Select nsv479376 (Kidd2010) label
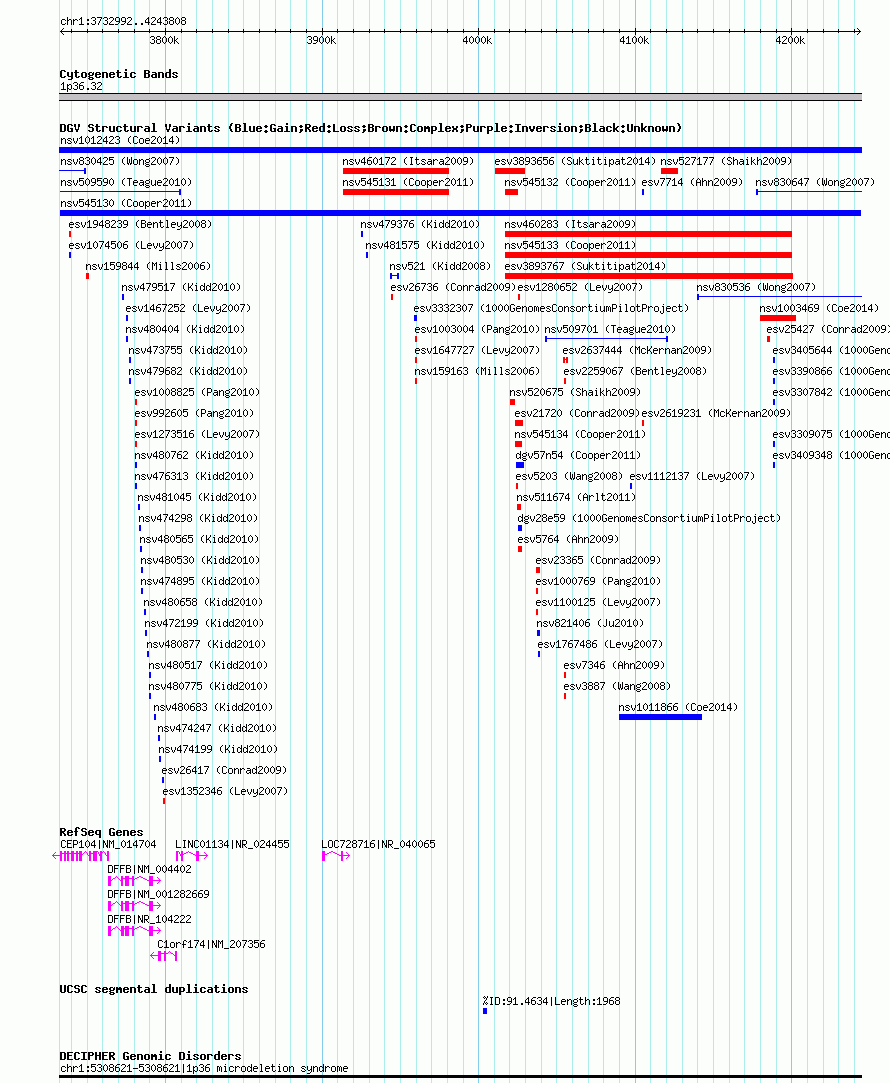 click(420, 224)
